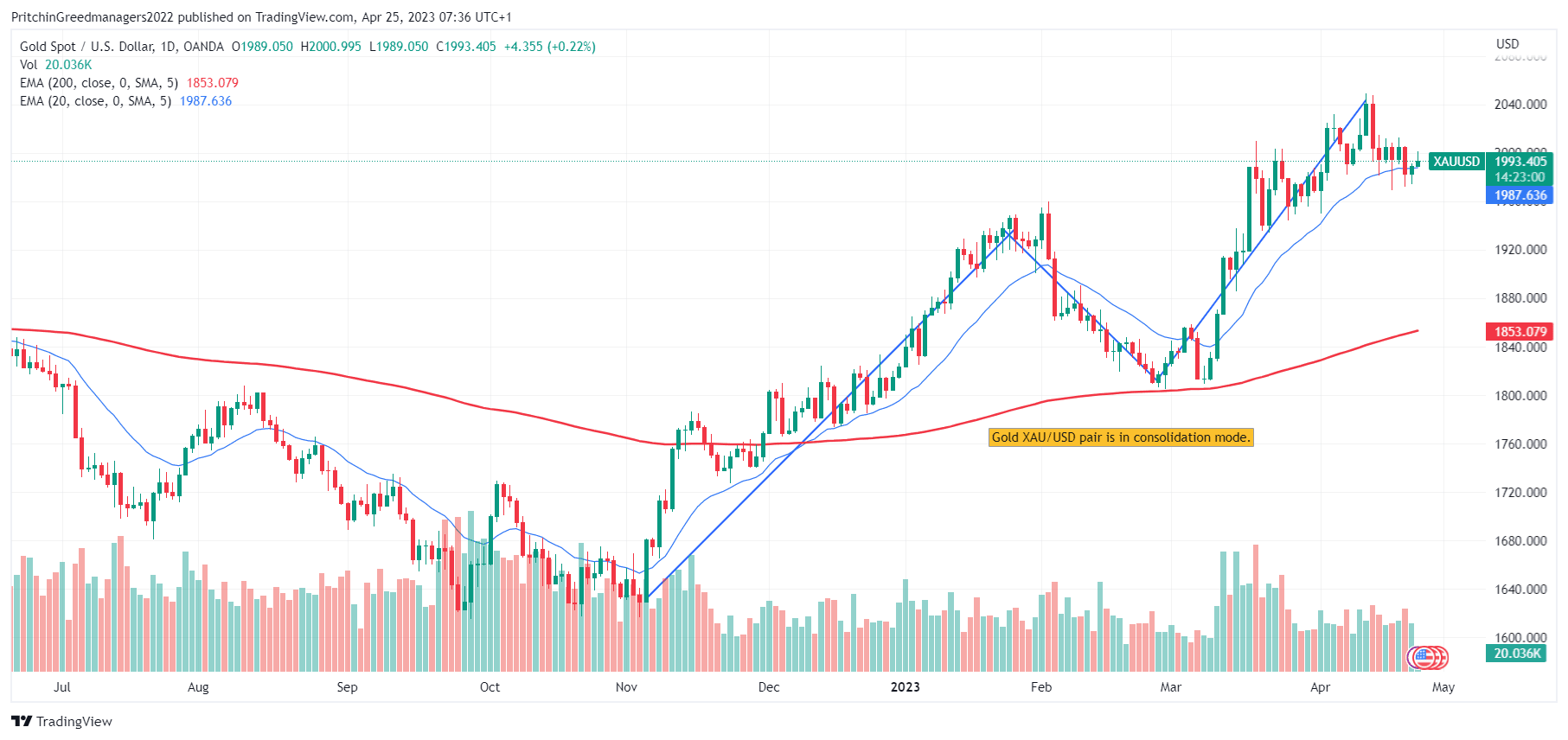This screenshot has height=740, width=1568.
Task: Click the Oct label on time axis
Action: pyautogui.click(x=490, y=687)
